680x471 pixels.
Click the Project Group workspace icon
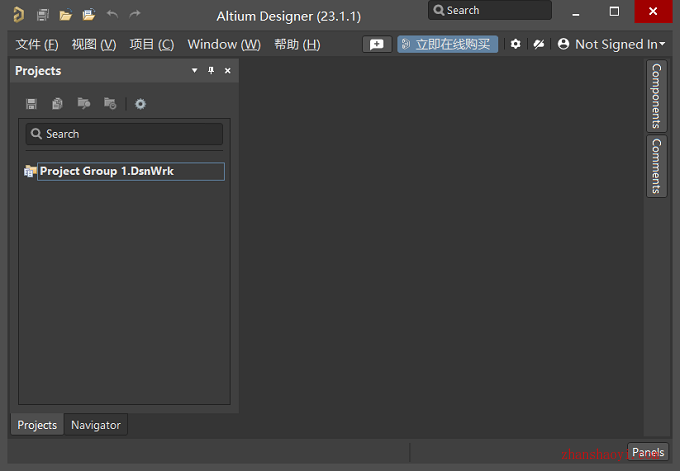coord(30,172)
